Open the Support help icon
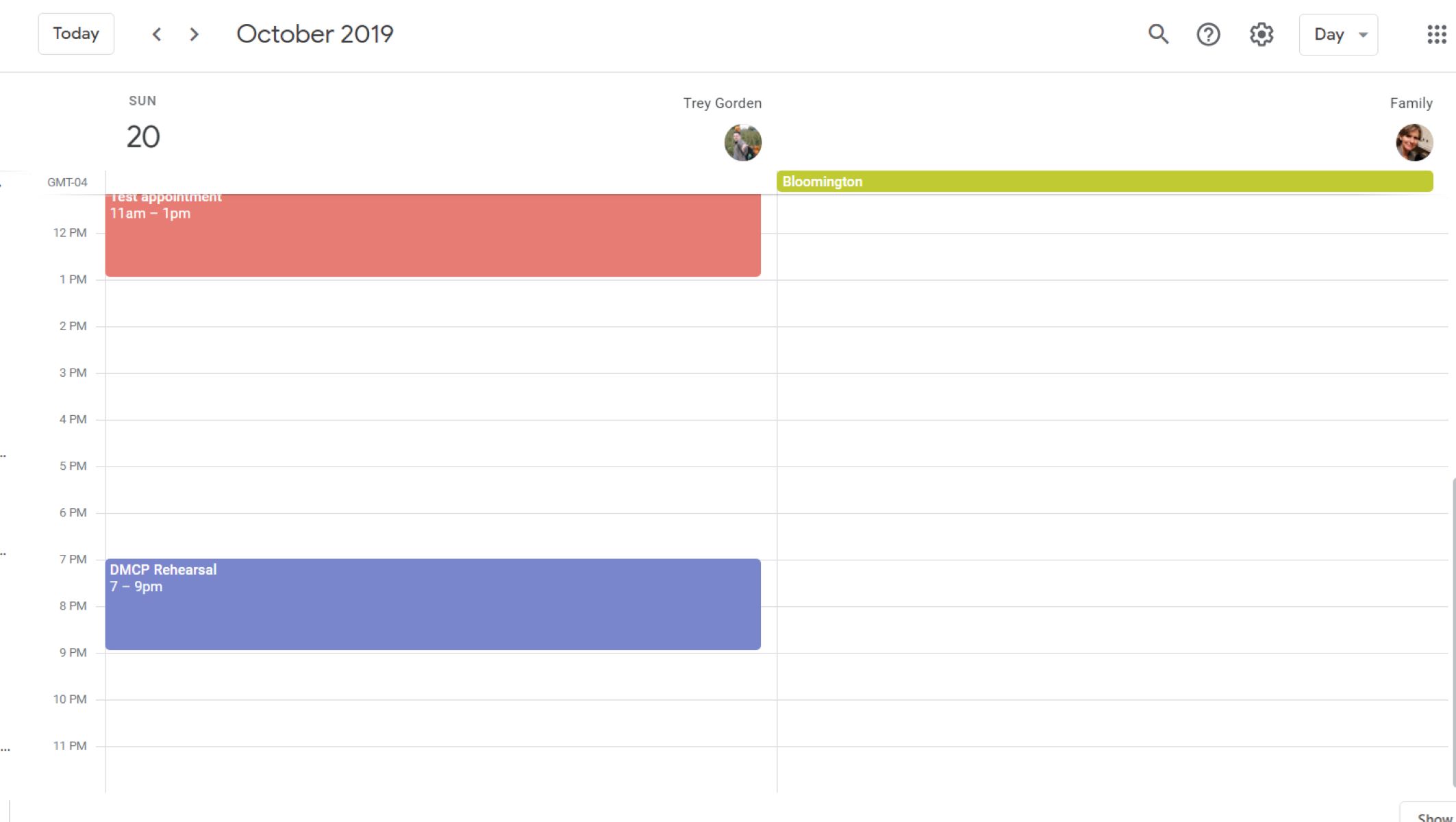This screenshot has width=1456, height=822. [1208, 34]
